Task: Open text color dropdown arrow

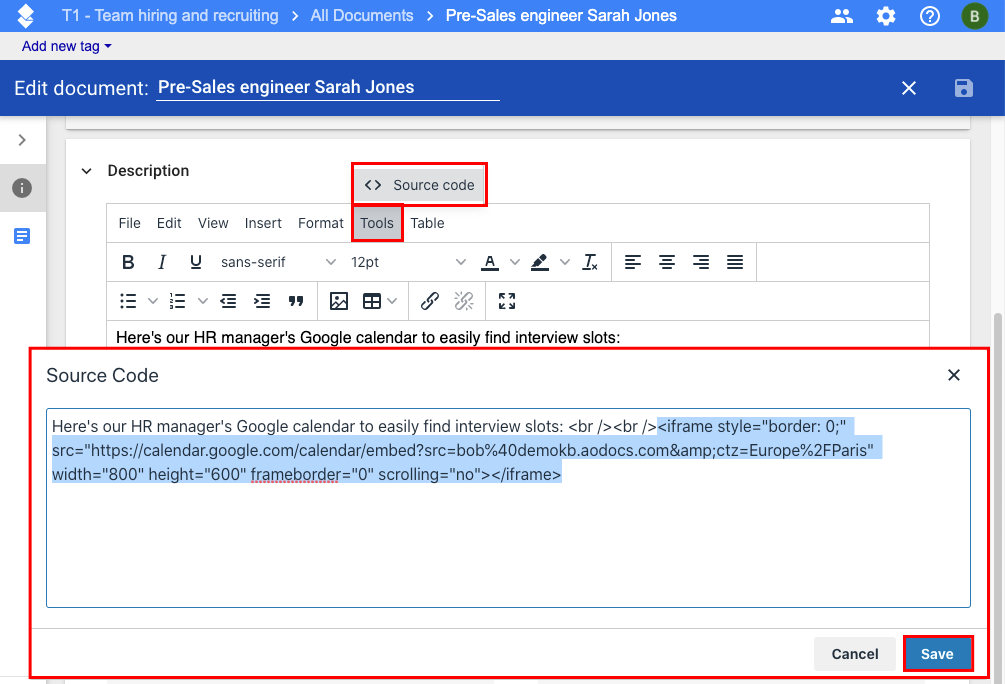Action: pyautogui.click(x=515, y=262)
